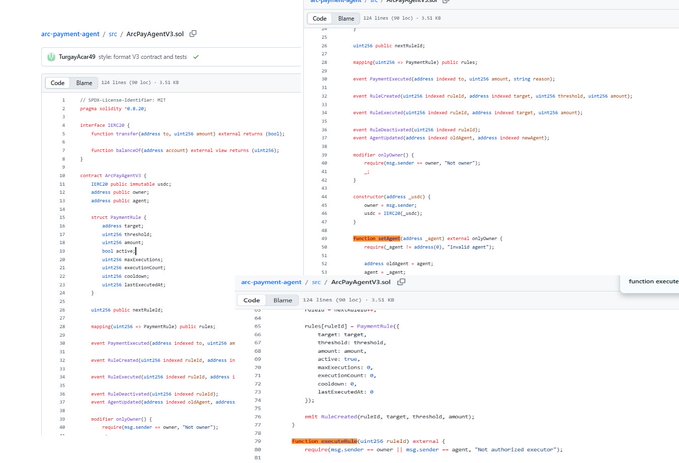679x463 pixels.
Task: Click line number 15 in left pane
Action: click(x=62, y=217)
